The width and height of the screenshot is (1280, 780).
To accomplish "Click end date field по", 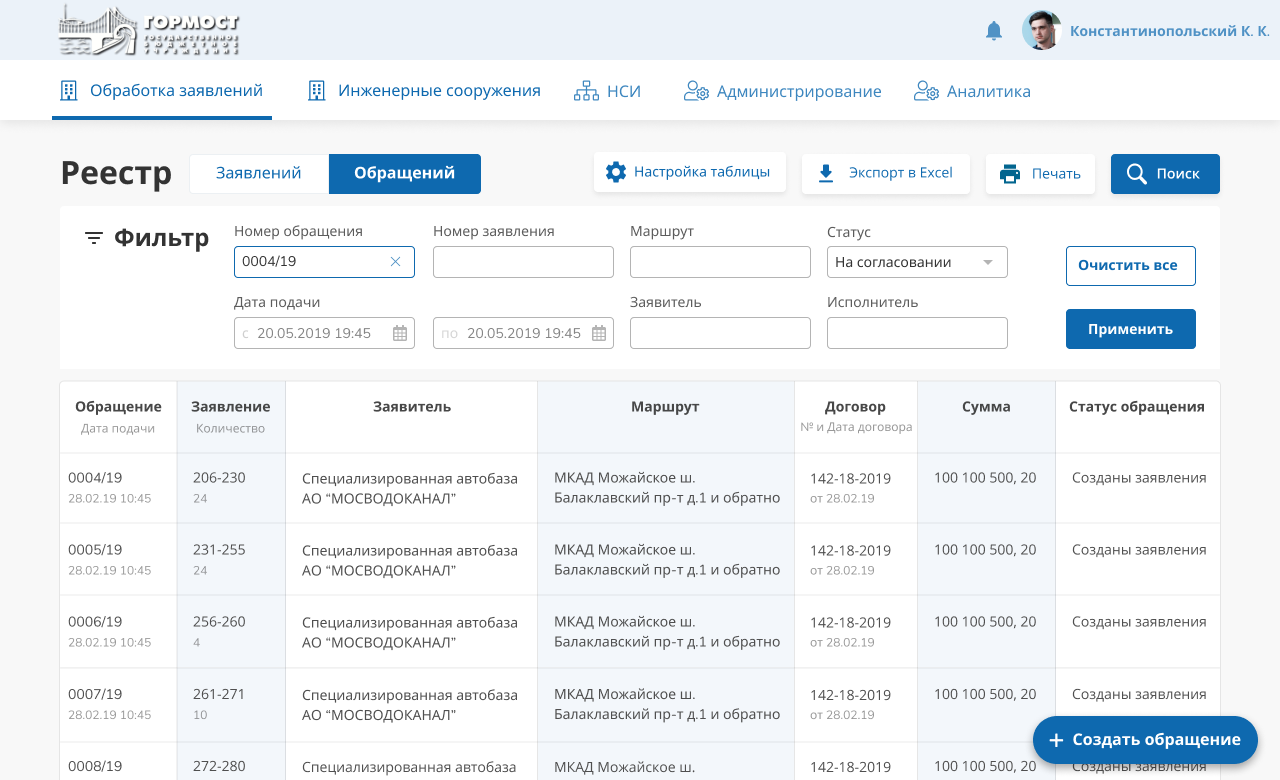I will [523, 333].
